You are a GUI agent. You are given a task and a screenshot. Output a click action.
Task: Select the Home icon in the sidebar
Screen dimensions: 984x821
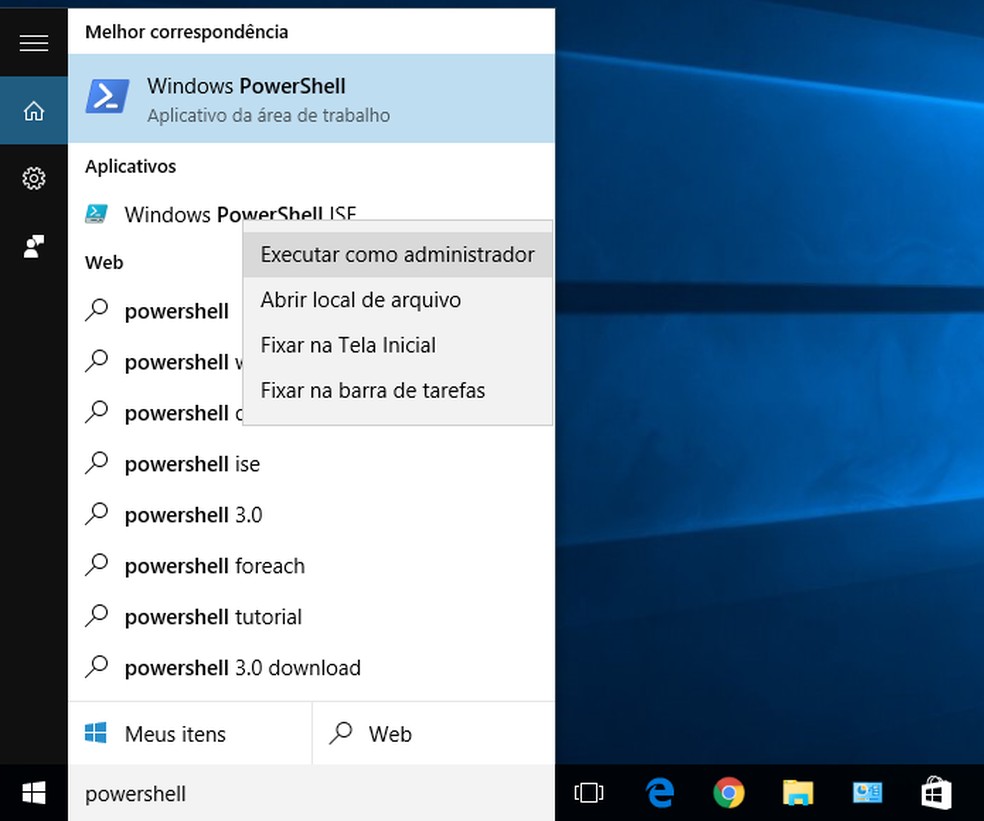33,111
